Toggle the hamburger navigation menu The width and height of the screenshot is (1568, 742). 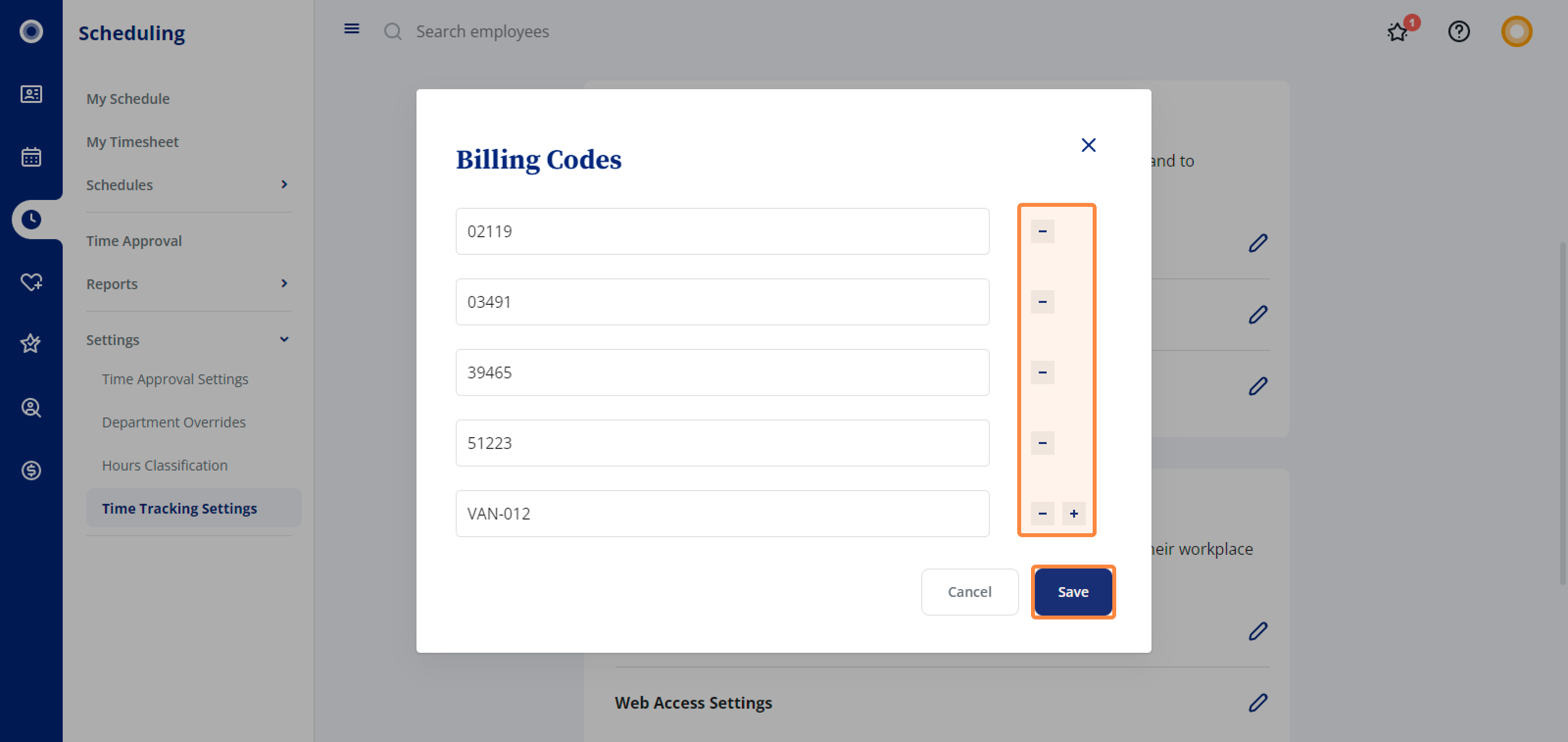pyautogui.click(x=351, y=29)
